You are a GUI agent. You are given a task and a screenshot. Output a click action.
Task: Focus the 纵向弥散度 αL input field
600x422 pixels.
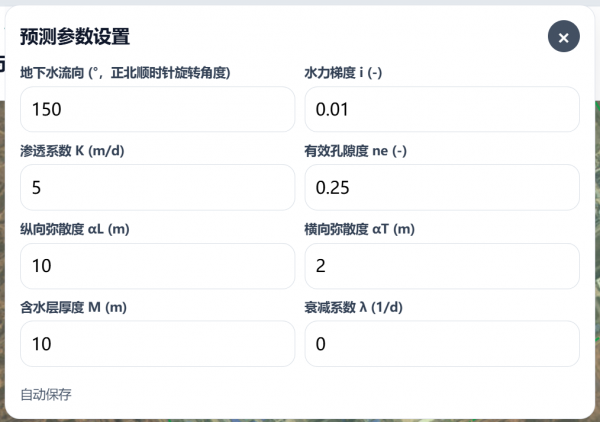coord(157,265)
